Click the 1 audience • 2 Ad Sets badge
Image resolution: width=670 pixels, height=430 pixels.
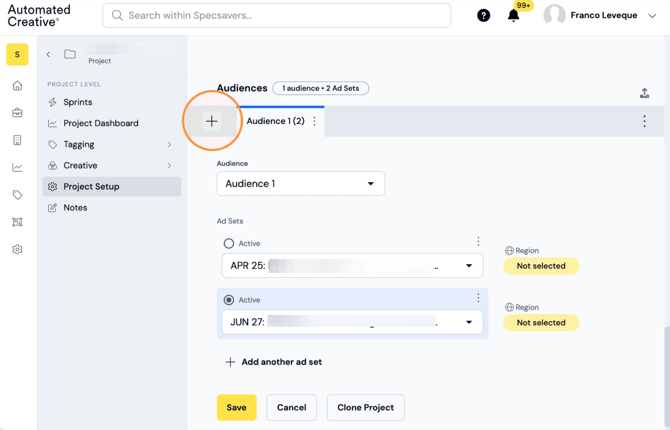pyautogui.click(x=321, y=88)
